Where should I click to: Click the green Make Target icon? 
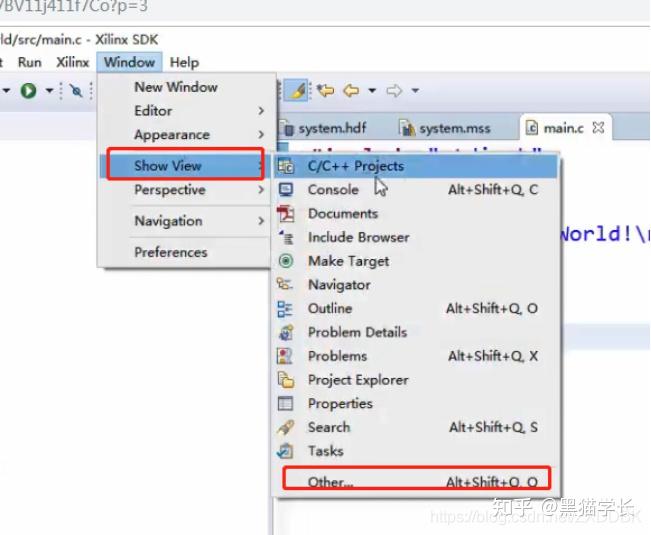(286, 261)
